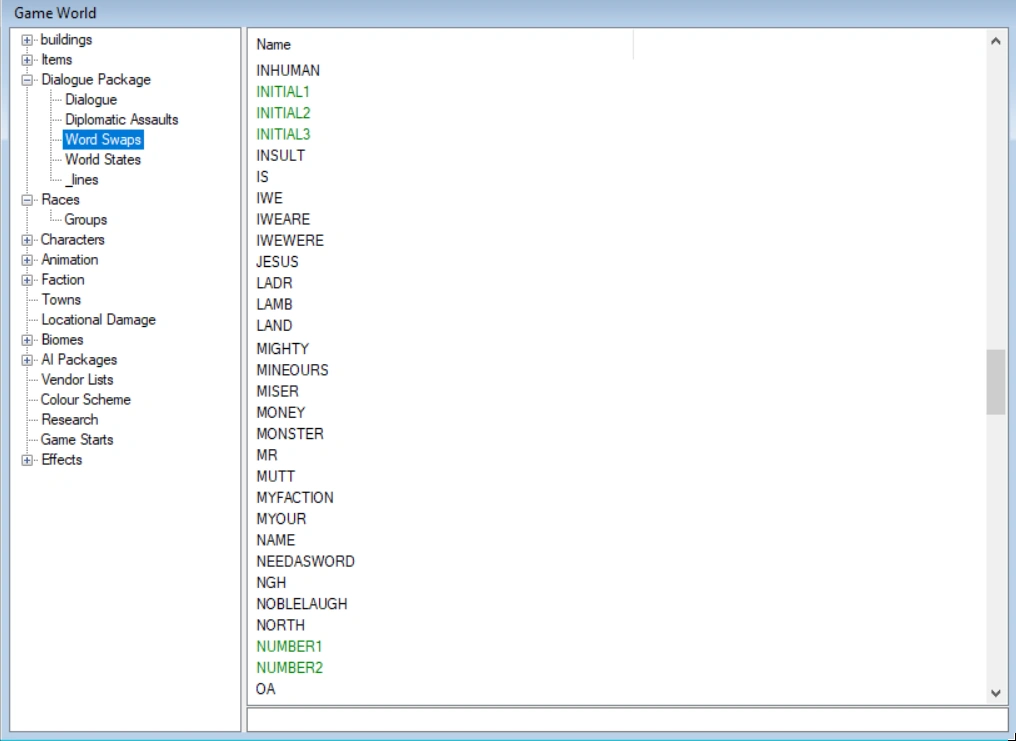1016x741 pixels.
Task: Expand the Biomes tree node
Action: click(x=27, y=340)
